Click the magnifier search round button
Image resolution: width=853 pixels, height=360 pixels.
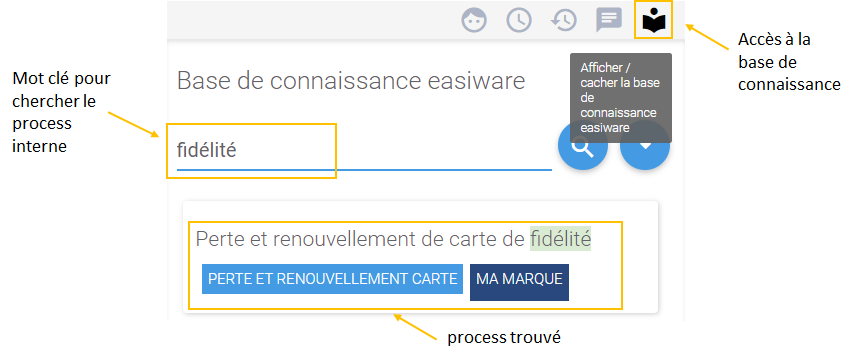point(583,146)
